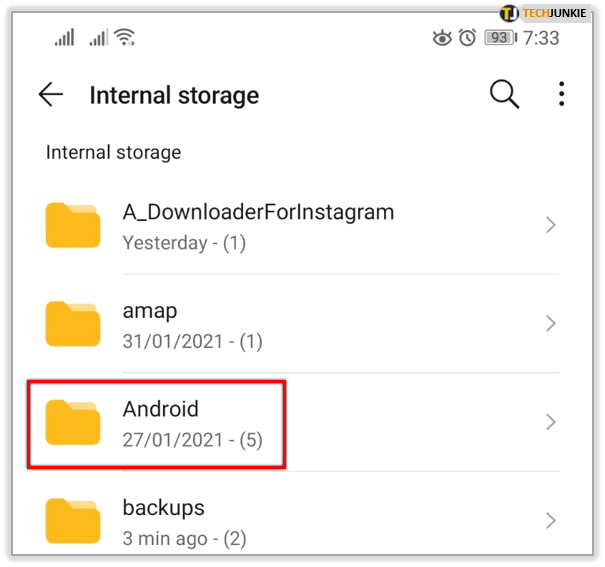Viewport: 605px width, 567px height.
Task: Expand backups folder using its chevron
Action: (x=550, y=520)
